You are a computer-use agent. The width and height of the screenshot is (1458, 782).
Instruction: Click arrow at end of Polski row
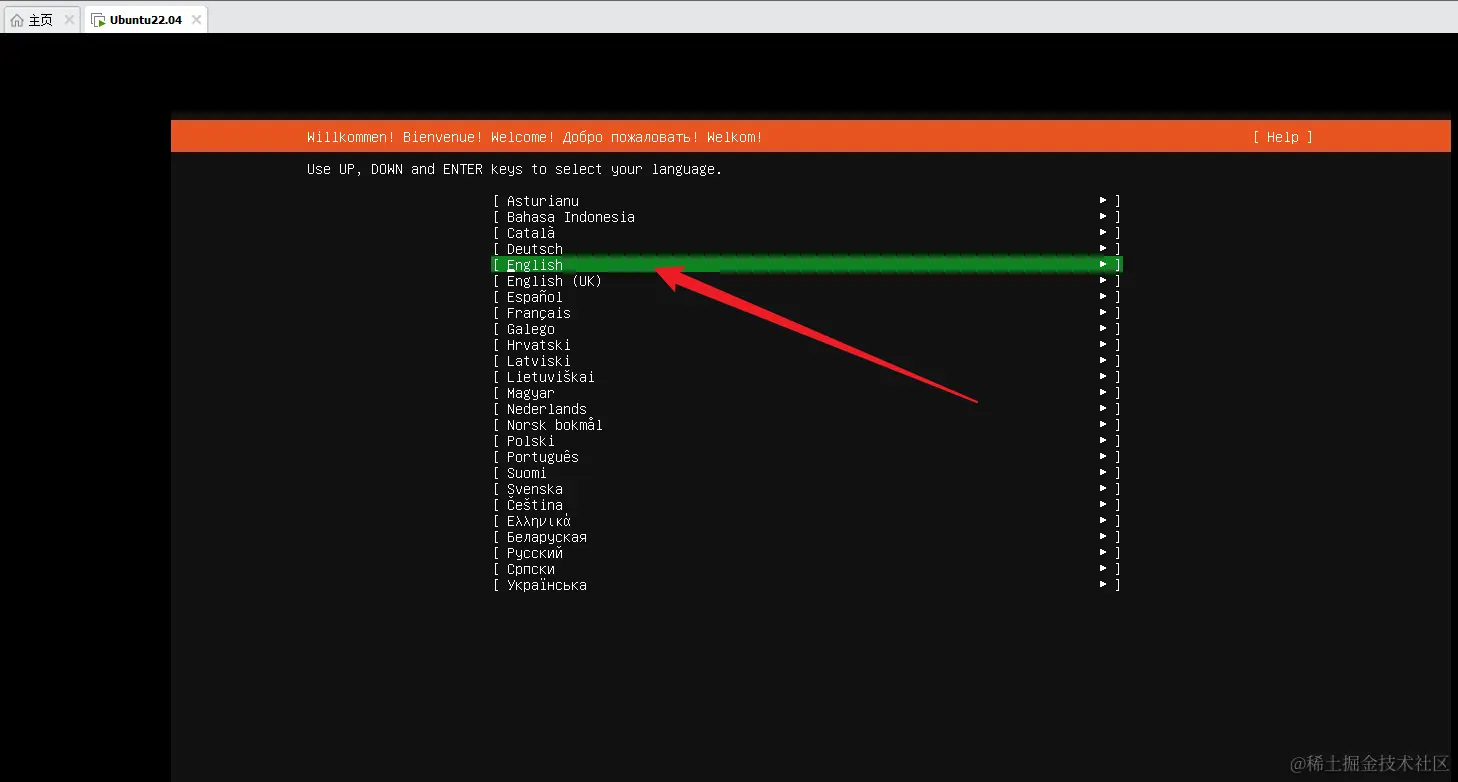coord(1103,441)
